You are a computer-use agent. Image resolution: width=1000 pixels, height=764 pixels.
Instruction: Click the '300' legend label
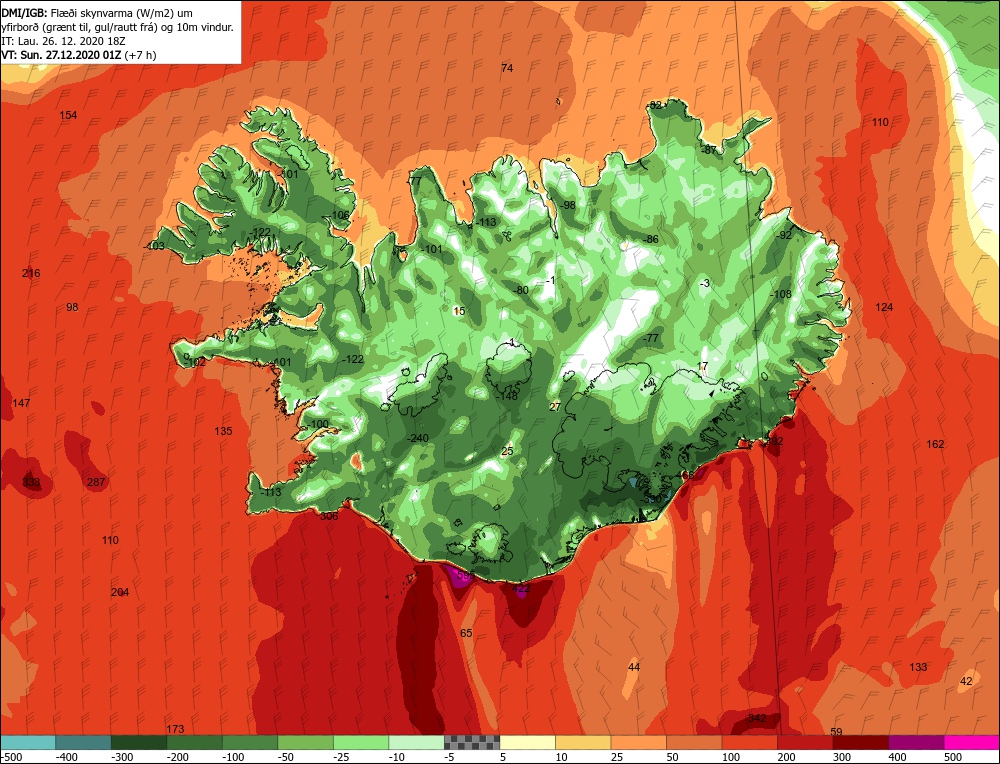pos(842,757)
